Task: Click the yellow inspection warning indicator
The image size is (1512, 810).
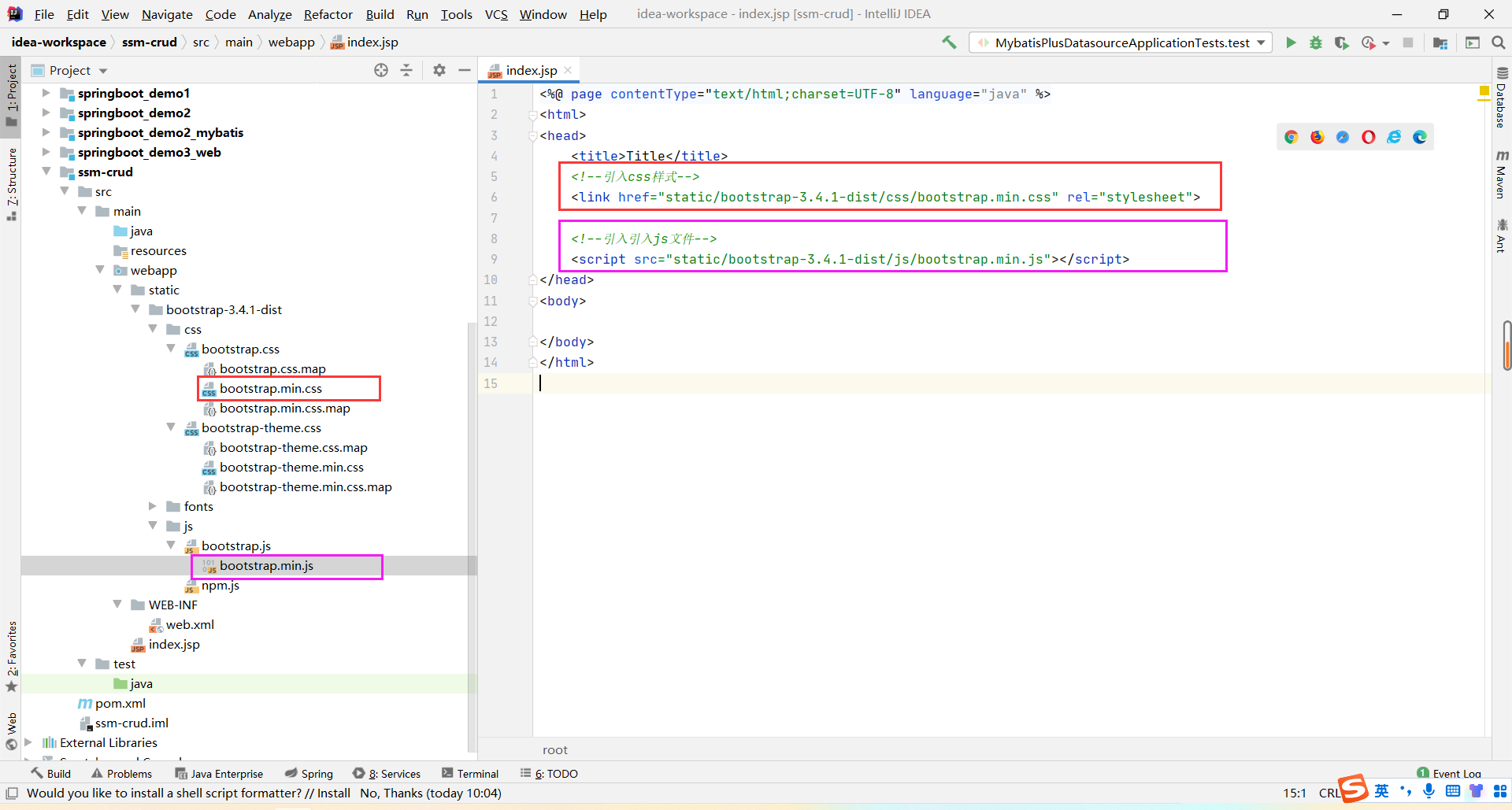Action: click(1484, 93)
